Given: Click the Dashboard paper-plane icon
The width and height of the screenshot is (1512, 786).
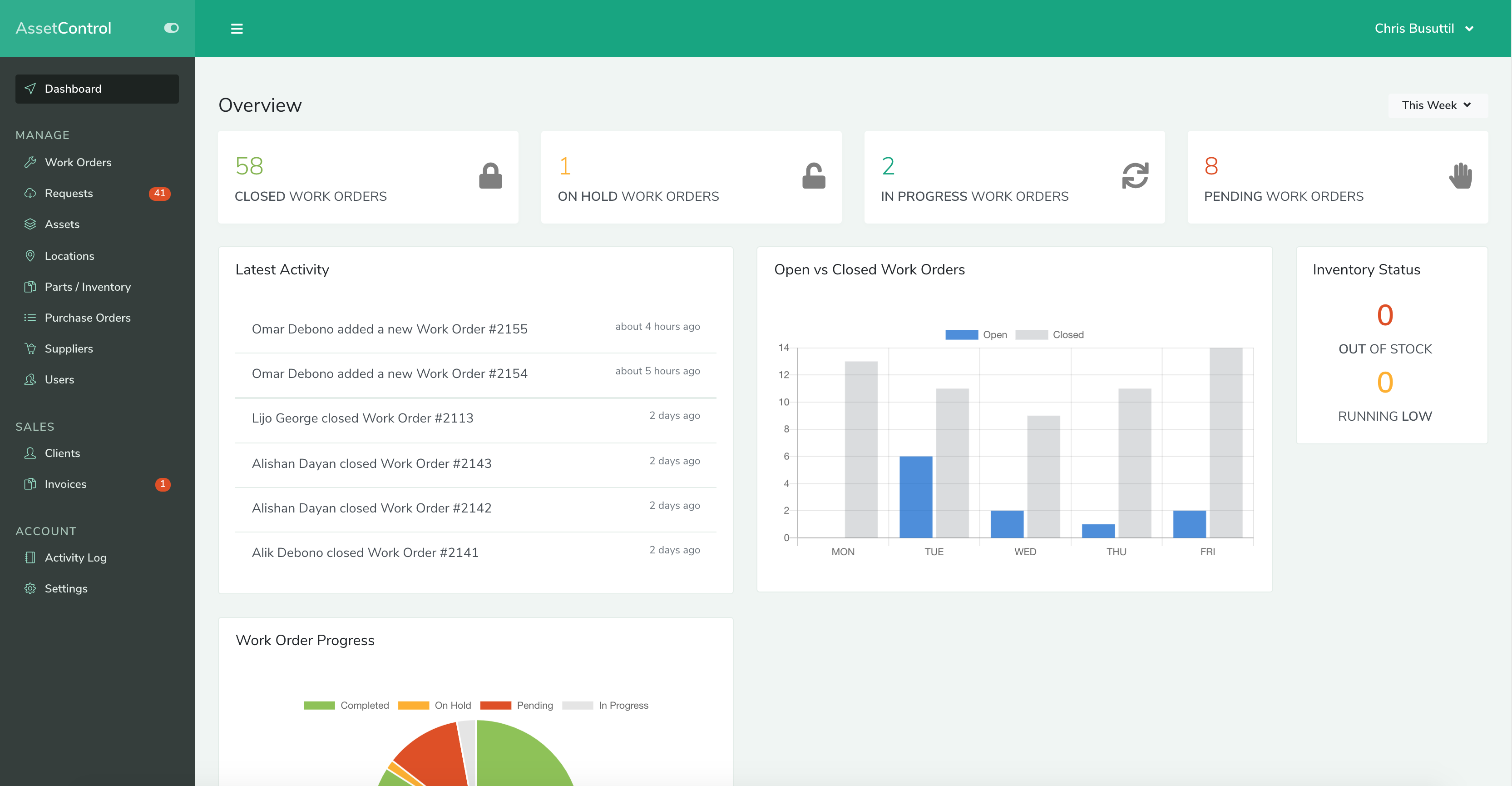Looking at the screenshot, I should [x=30, y=89].
